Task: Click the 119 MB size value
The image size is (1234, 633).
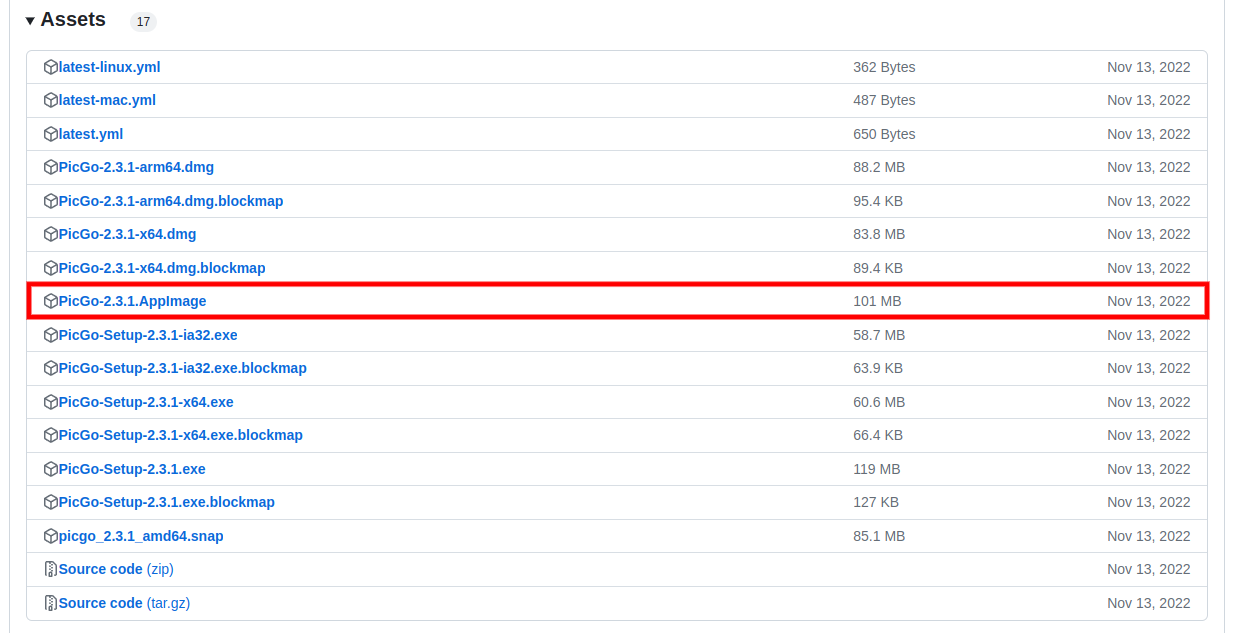Action: (x=877, y=469)
